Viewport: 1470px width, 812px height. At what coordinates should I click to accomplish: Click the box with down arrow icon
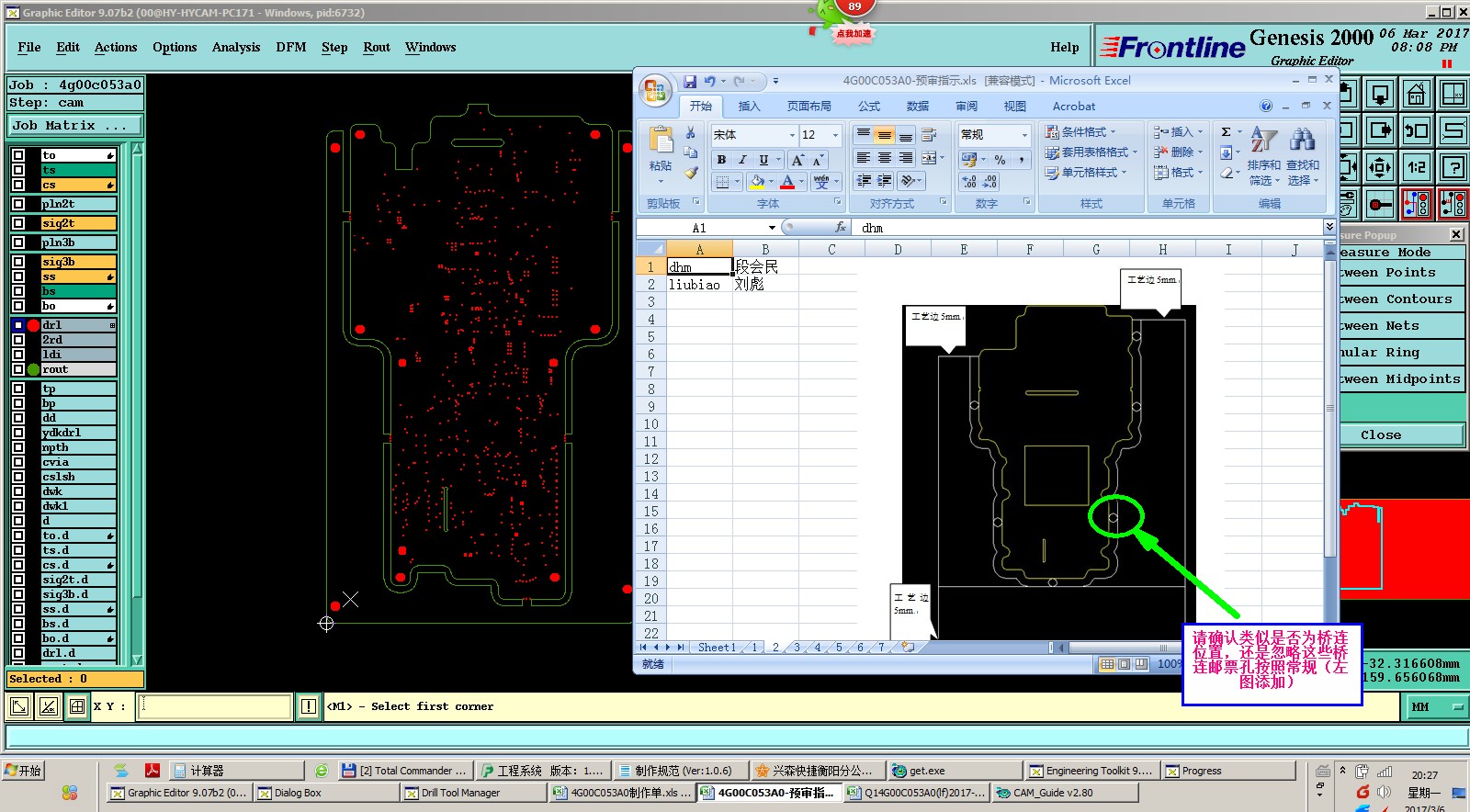coord(1379,94)
